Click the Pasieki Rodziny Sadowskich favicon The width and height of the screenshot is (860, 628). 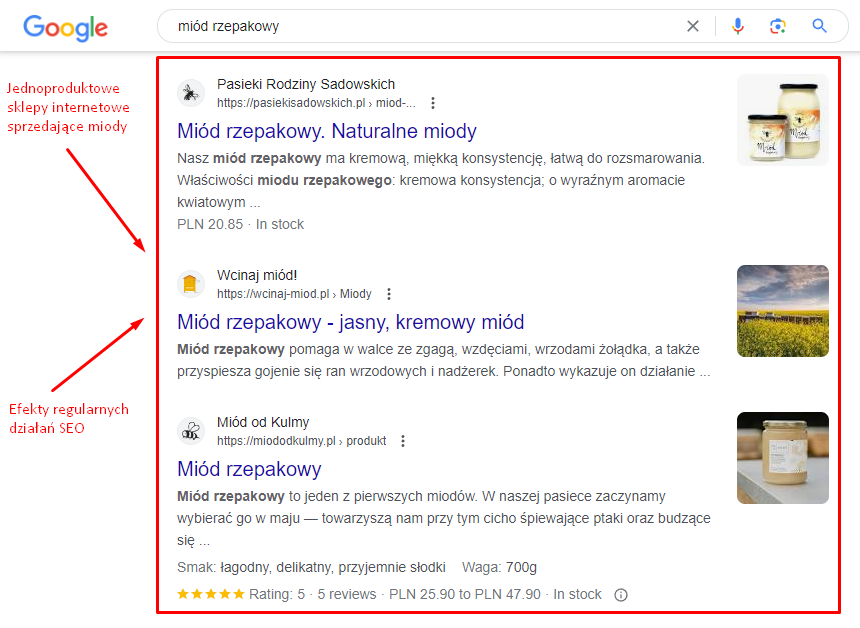190,93
